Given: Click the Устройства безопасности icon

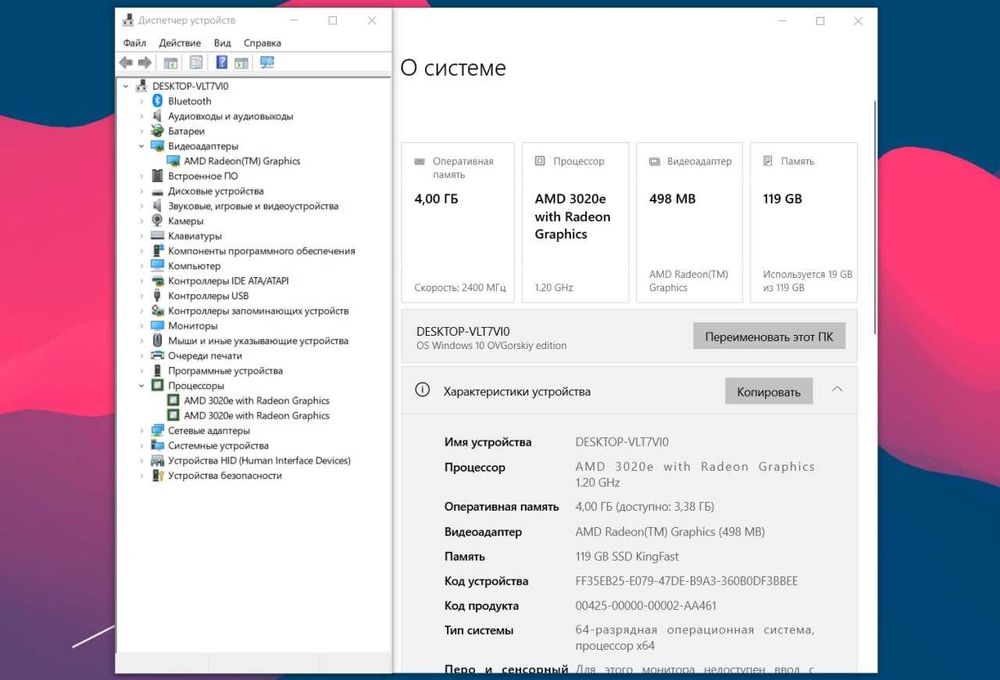Looking at the screenshot, I should point(158,475).
